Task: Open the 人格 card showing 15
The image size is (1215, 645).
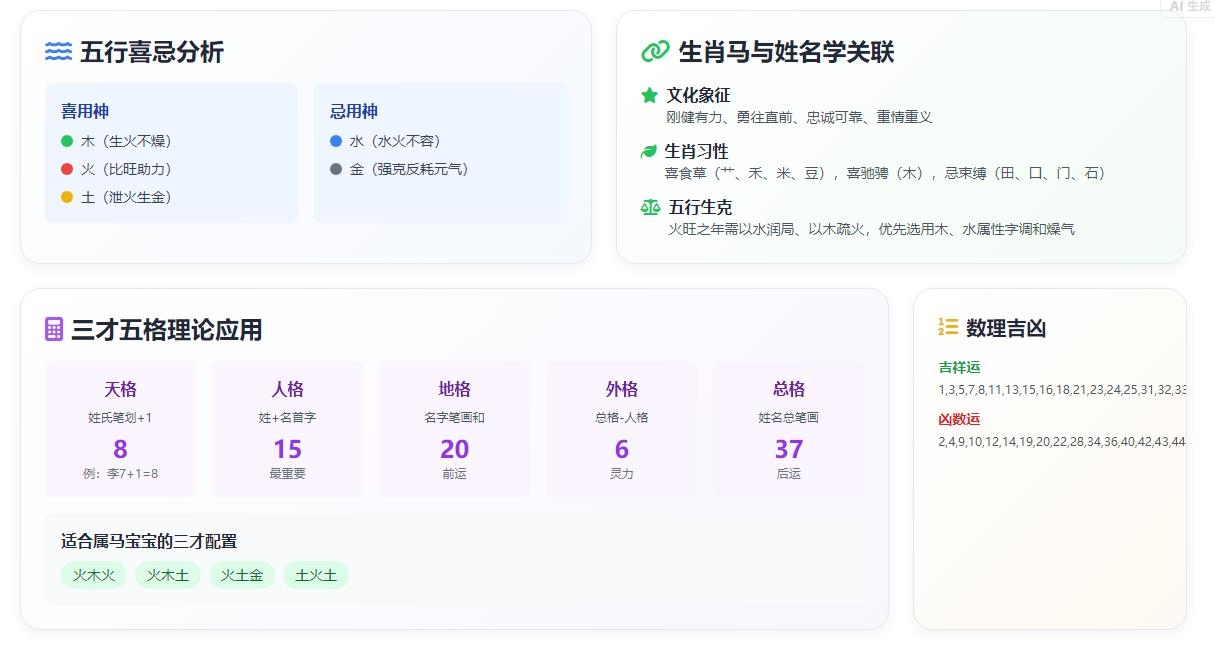Action: click(x=287, y=429)
